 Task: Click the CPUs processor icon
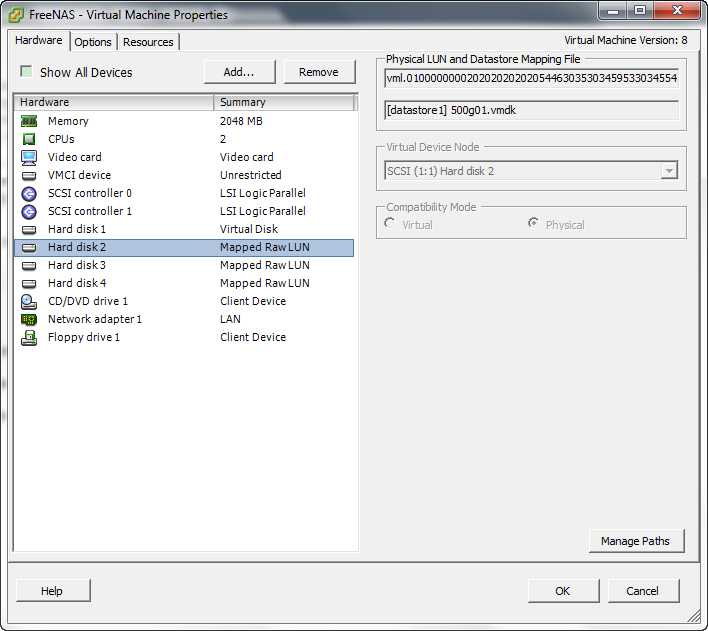(29, 139)
